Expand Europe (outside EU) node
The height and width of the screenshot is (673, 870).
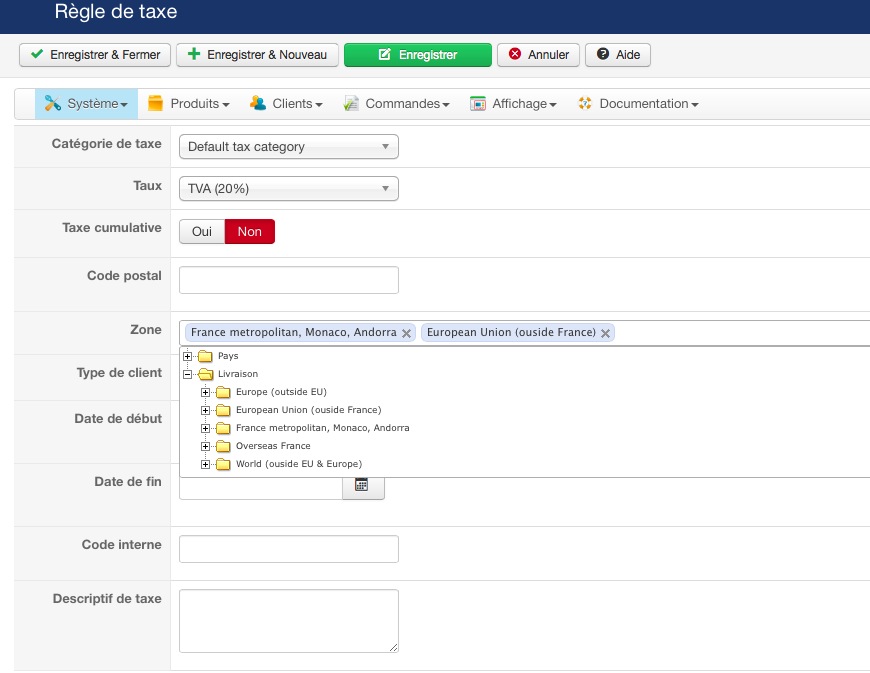205,392
